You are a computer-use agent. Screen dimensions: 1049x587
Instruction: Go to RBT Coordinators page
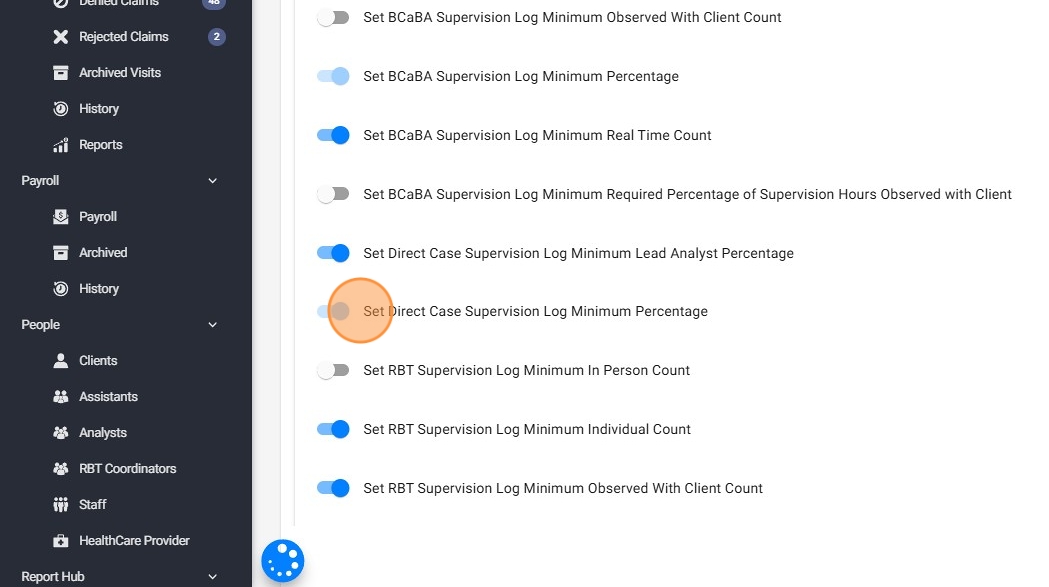click(x=127, y=469)
